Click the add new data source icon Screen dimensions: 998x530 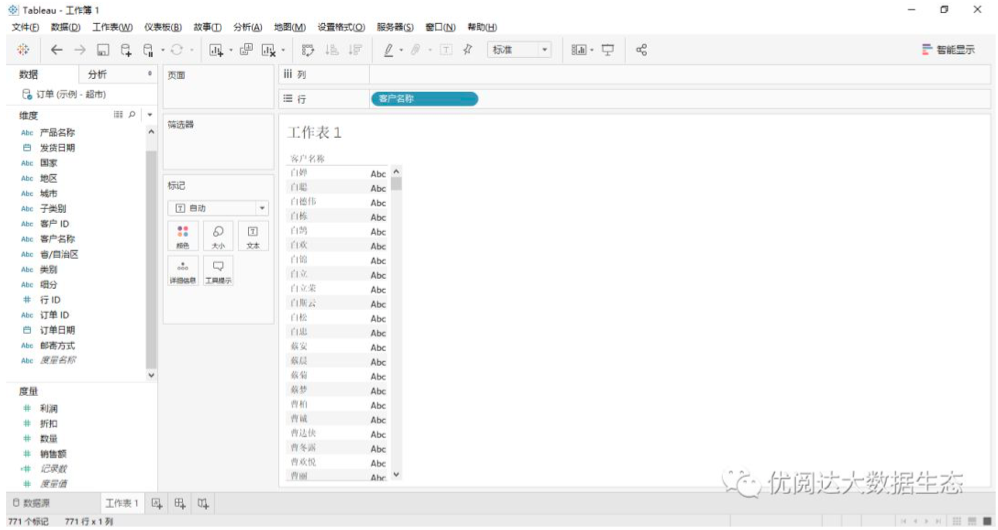[x=126, y=50]
